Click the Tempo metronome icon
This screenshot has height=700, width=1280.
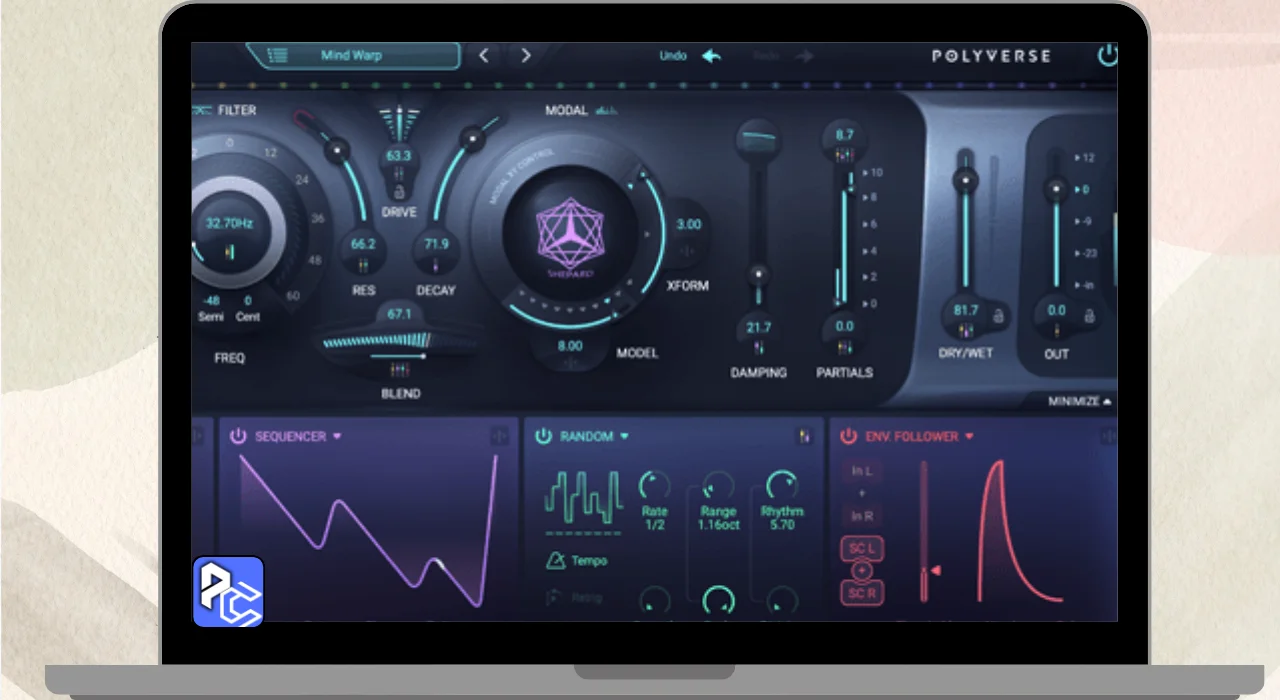click(554, 561)
